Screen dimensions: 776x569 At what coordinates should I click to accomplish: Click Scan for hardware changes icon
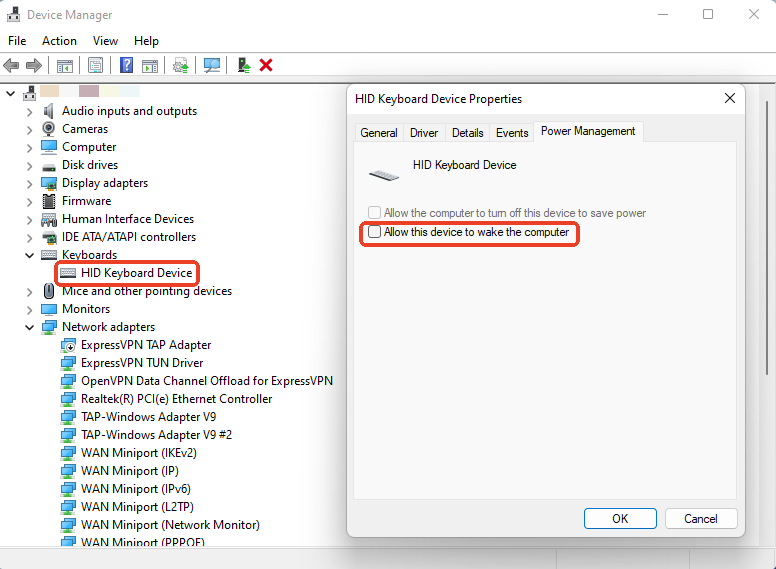[x=212, y=65]
